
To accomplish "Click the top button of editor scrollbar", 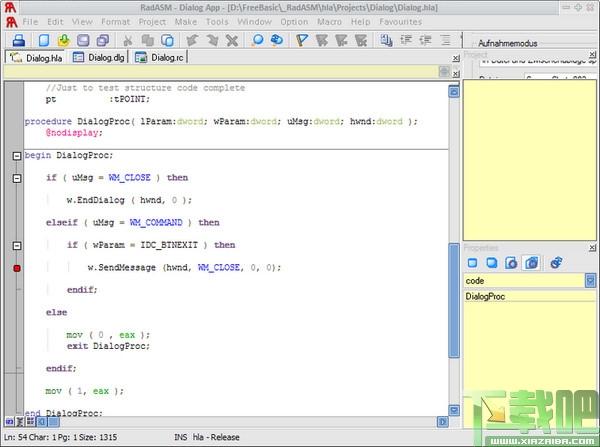I will 454,91.
